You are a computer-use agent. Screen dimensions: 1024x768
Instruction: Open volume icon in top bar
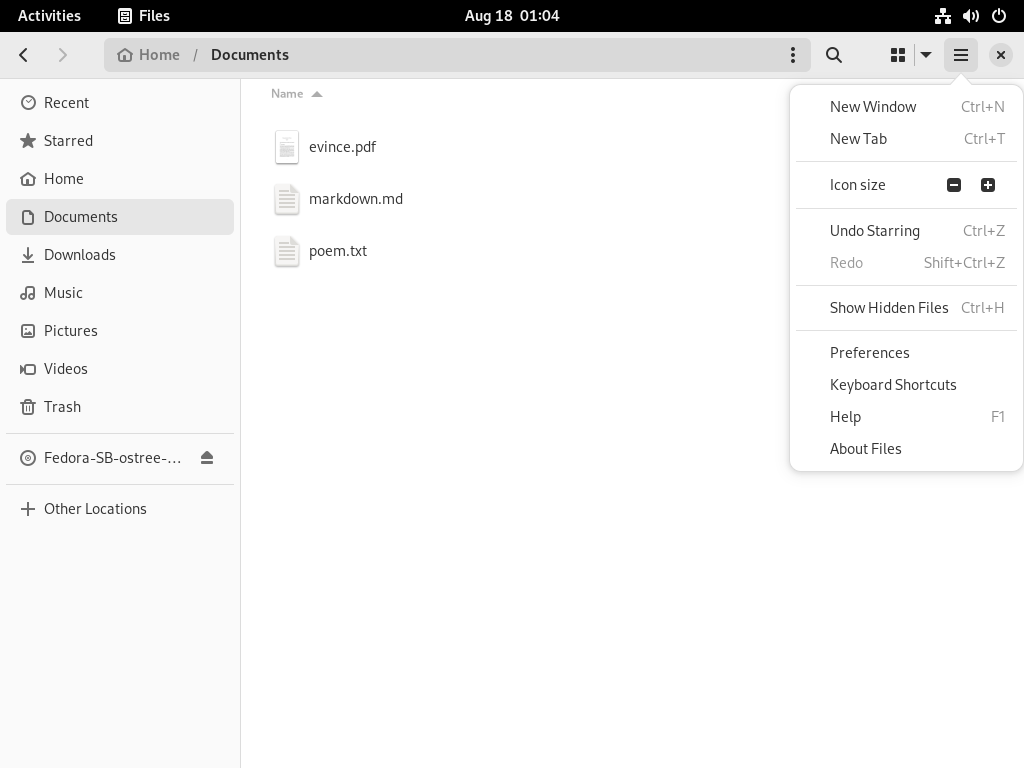tap(970, 16)
